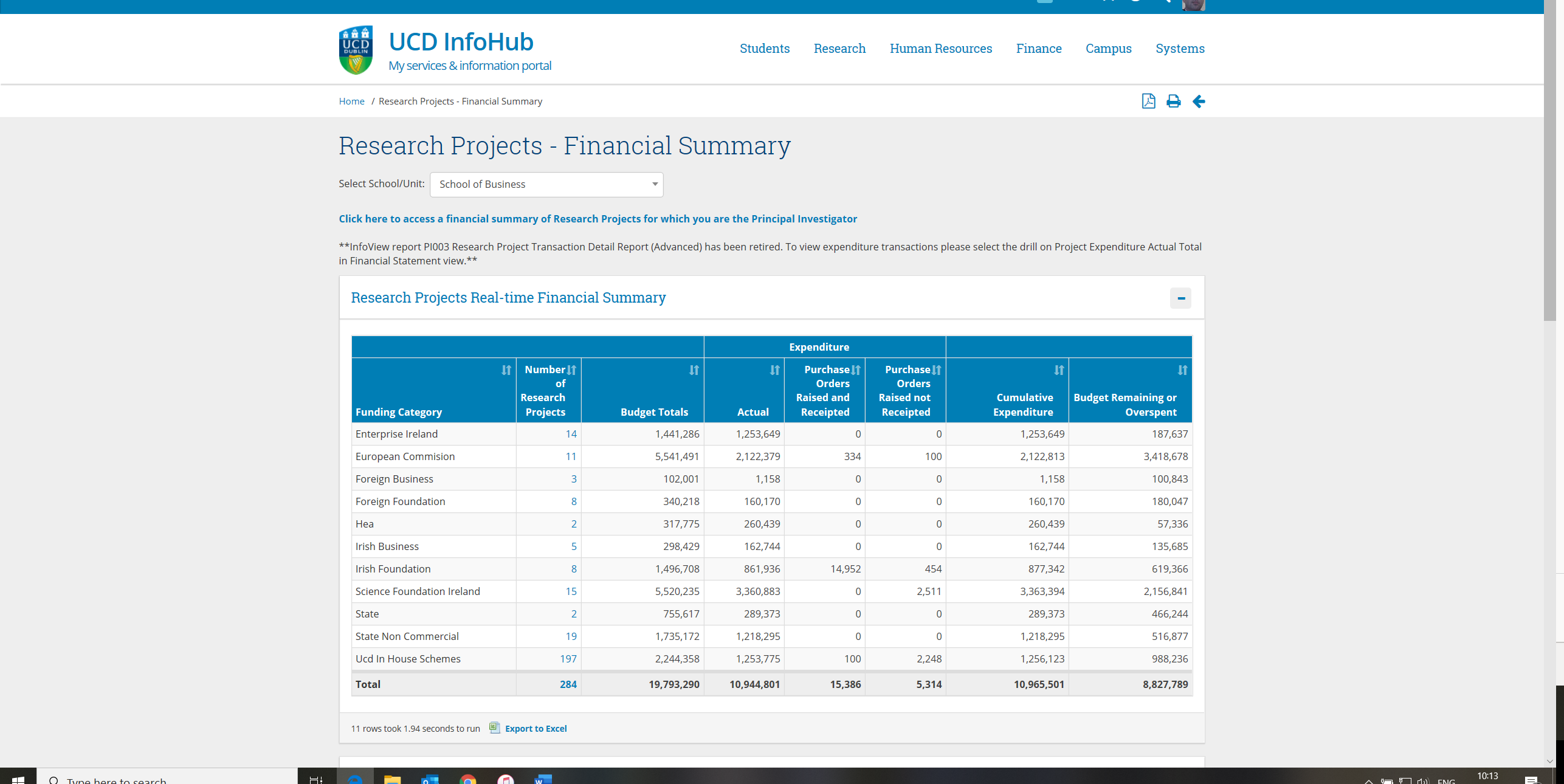The height and width of the screenshot is (784, 1564).
Task: Open the Windows Start menu
Action: tap(18, 777)
